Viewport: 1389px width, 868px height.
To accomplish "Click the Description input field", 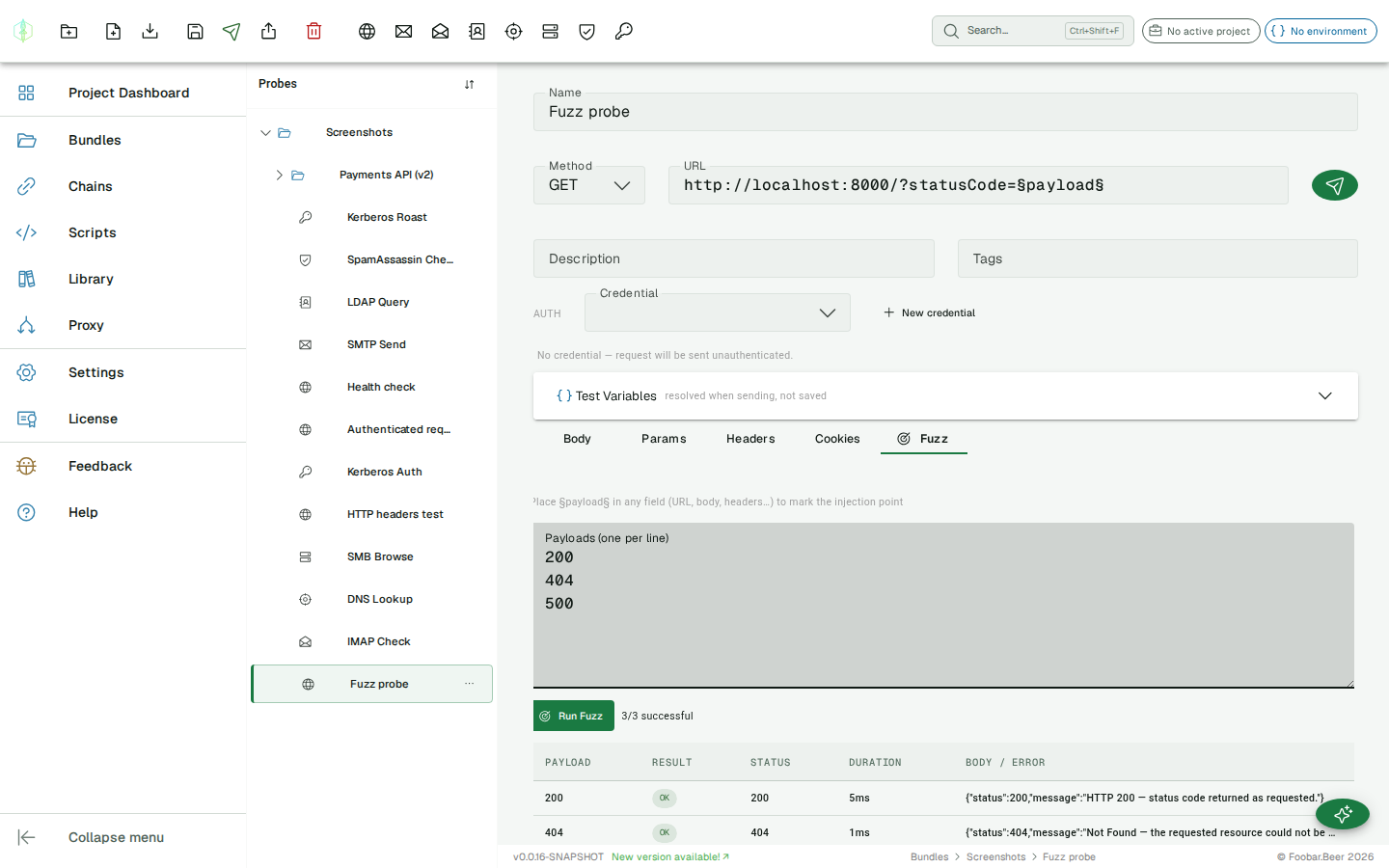I will [734, 258].
